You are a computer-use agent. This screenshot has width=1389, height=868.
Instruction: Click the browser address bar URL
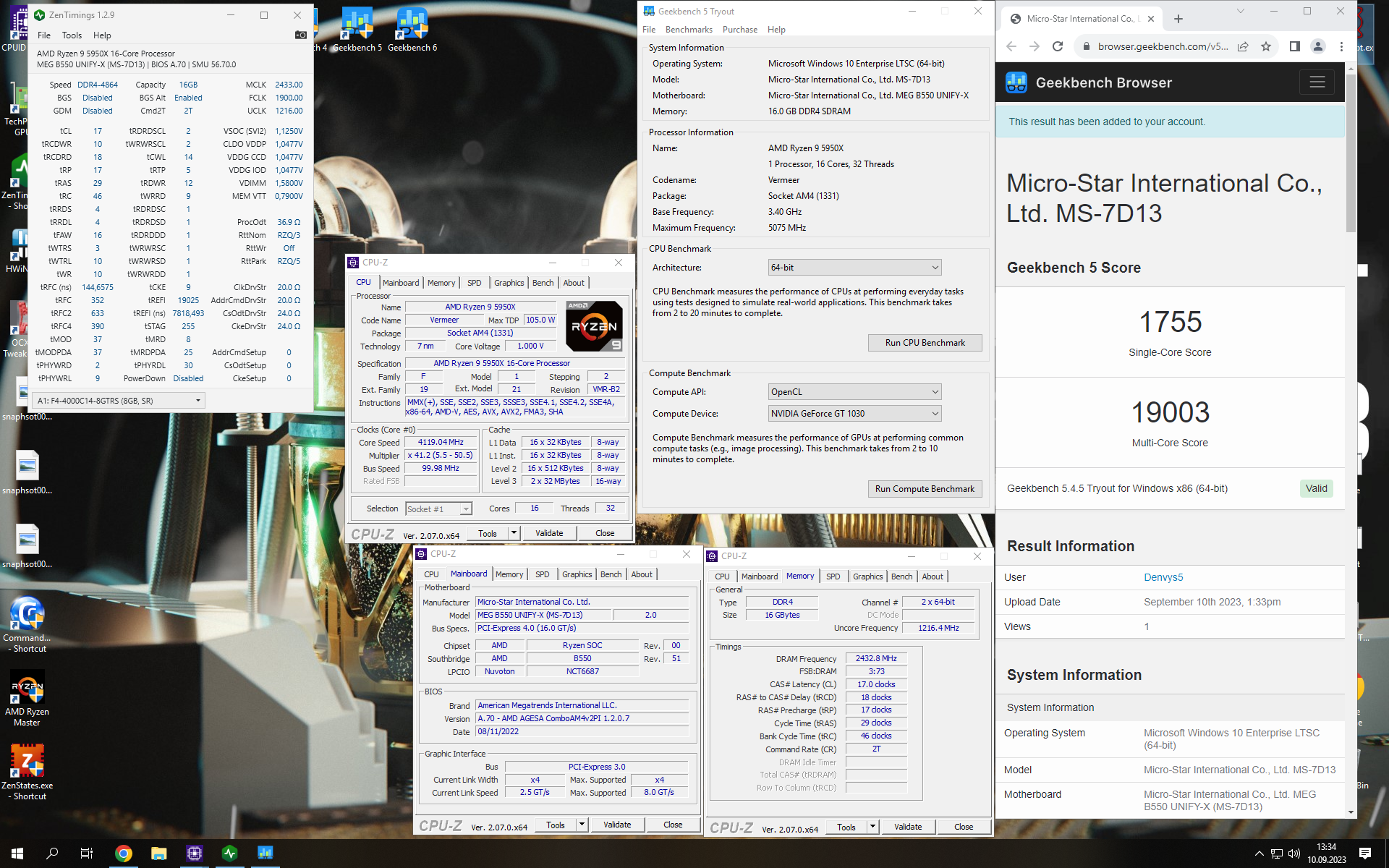[x=1162, y=46]
